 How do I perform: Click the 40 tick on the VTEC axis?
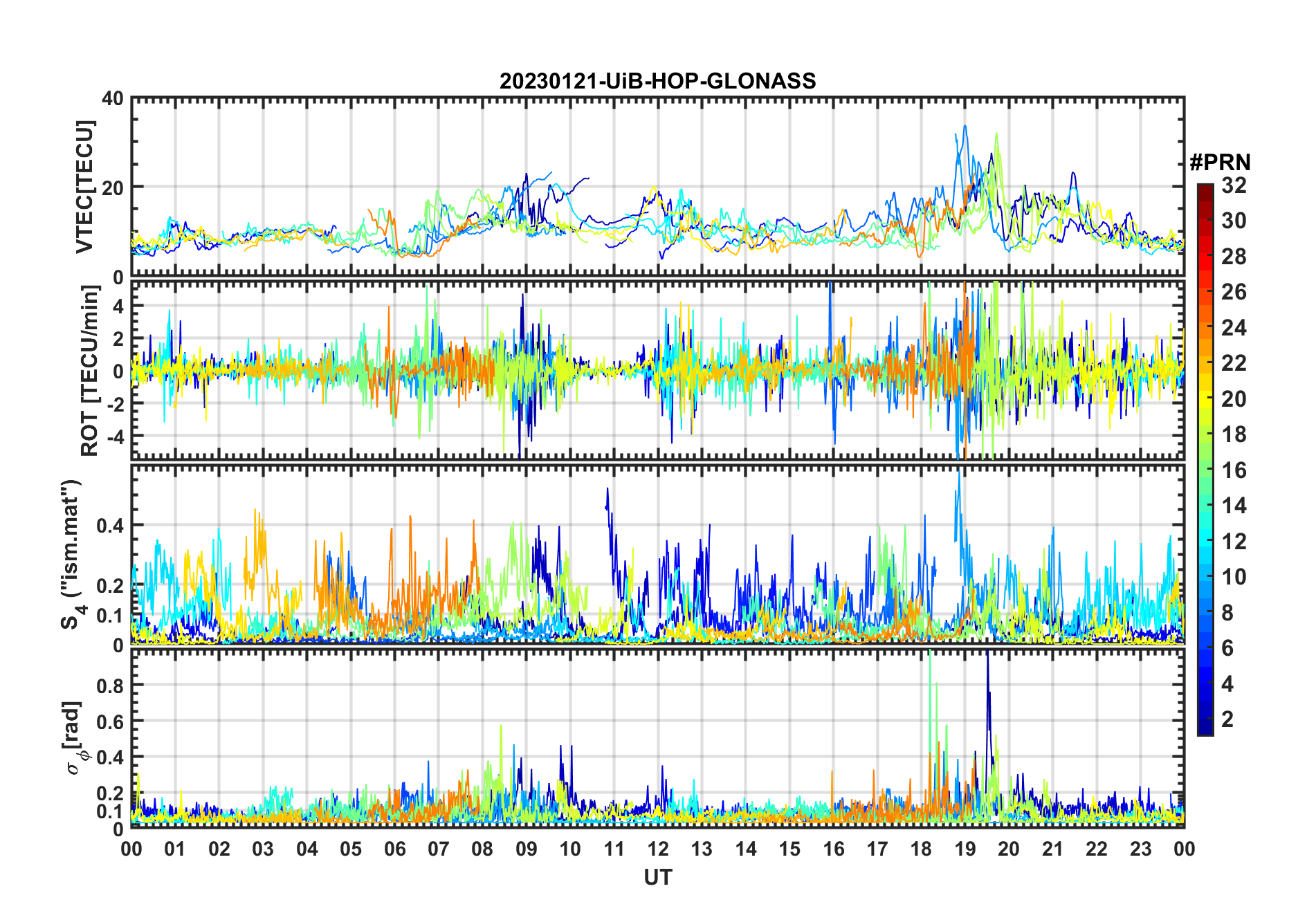coord(112,98)
